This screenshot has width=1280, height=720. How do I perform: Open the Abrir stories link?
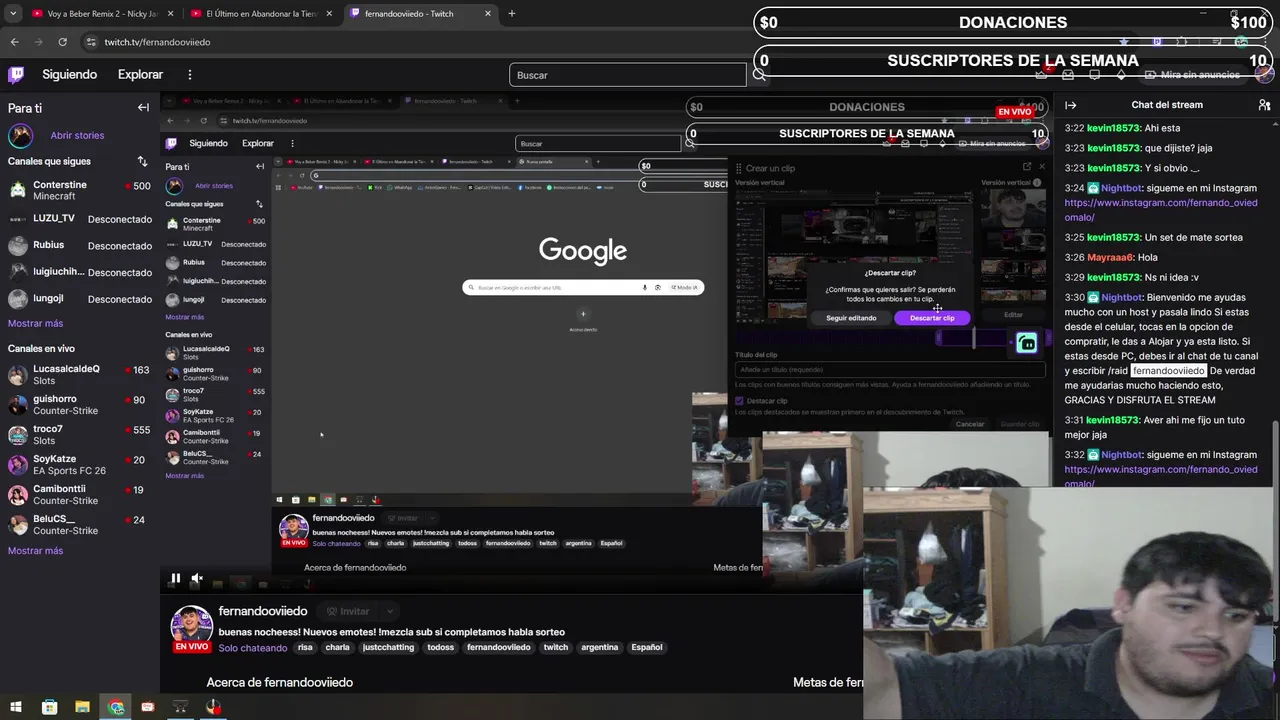click(x=77, y=135)
